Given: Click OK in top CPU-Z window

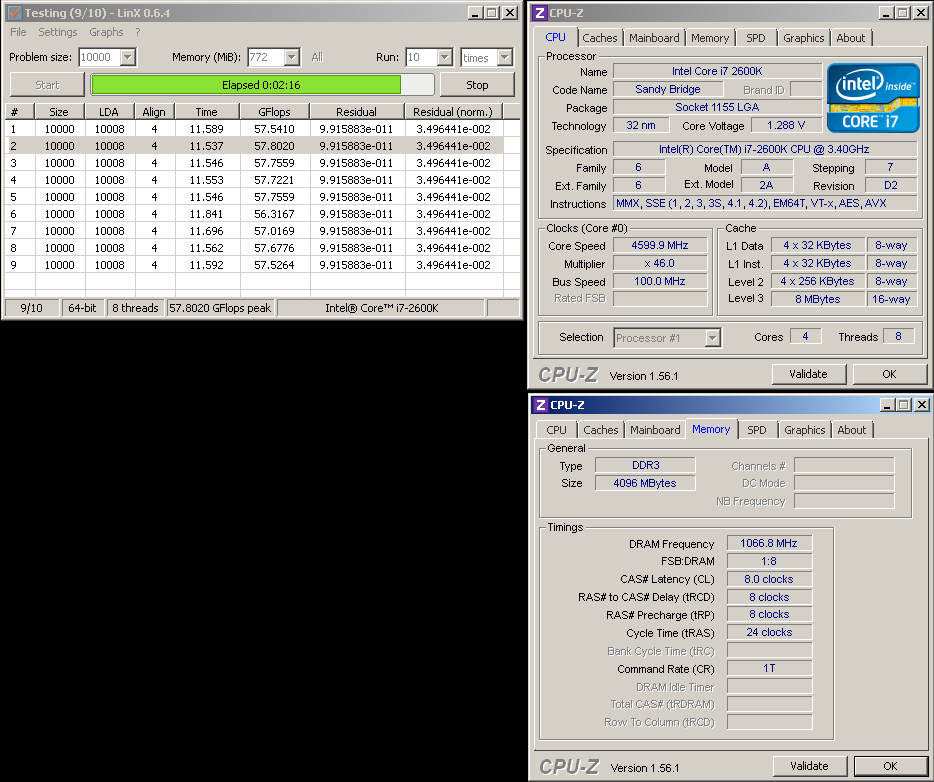Looking at the screenshot, I should 889,374.
